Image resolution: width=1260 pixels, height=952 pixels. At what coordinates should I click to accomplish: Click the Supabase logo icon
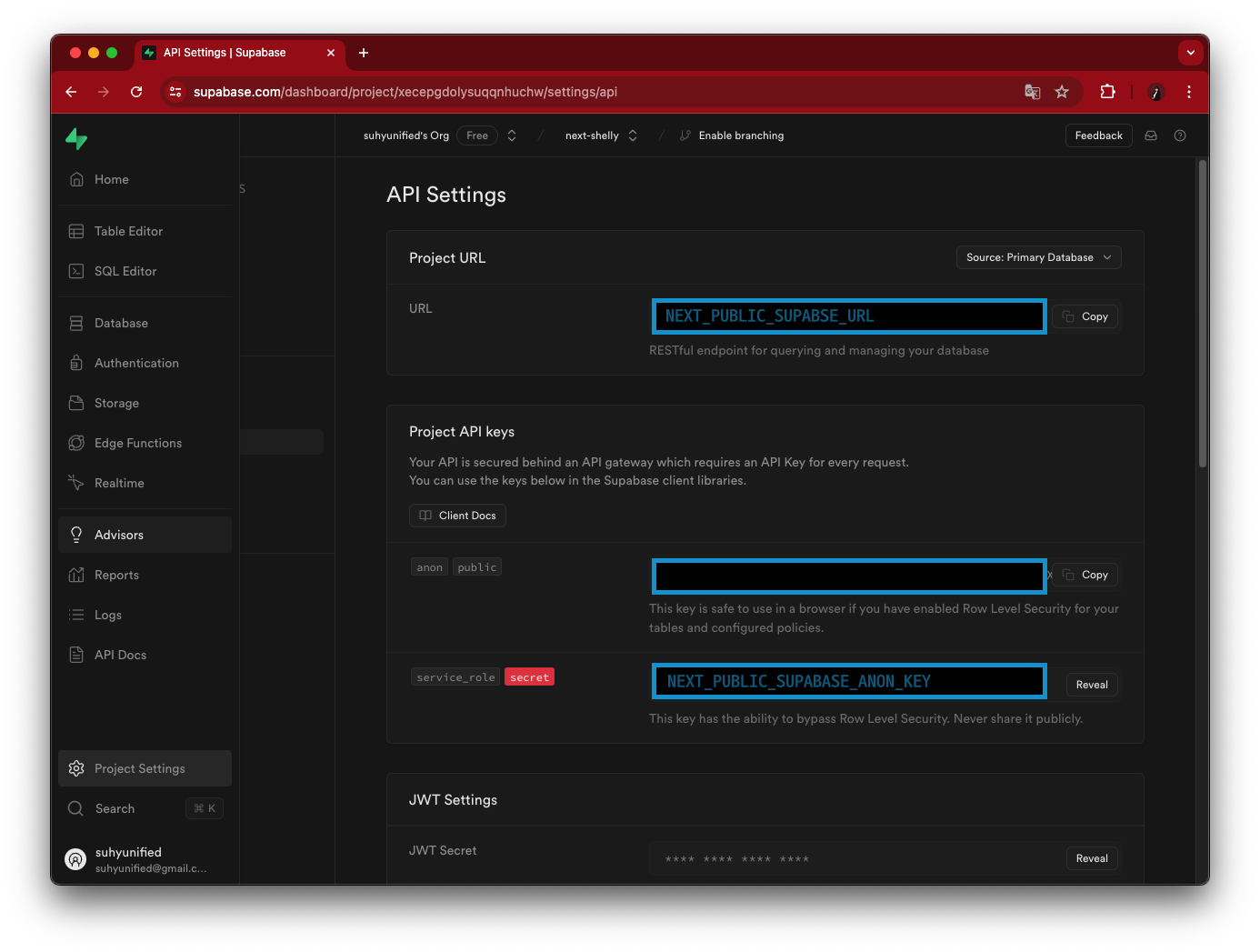point(76,139)
